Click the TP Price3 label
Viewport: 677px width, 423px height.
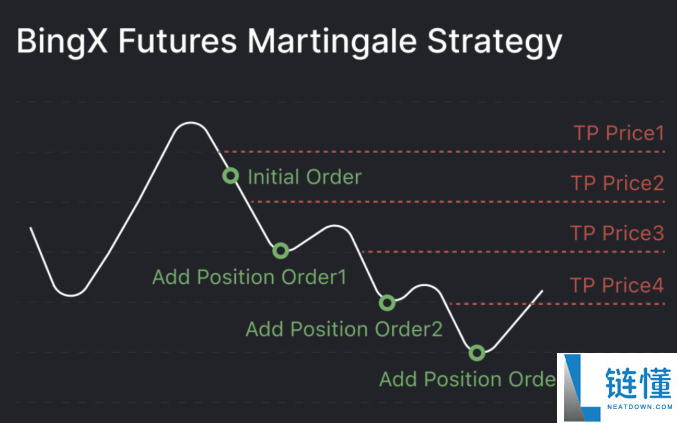tap(617, 233)
